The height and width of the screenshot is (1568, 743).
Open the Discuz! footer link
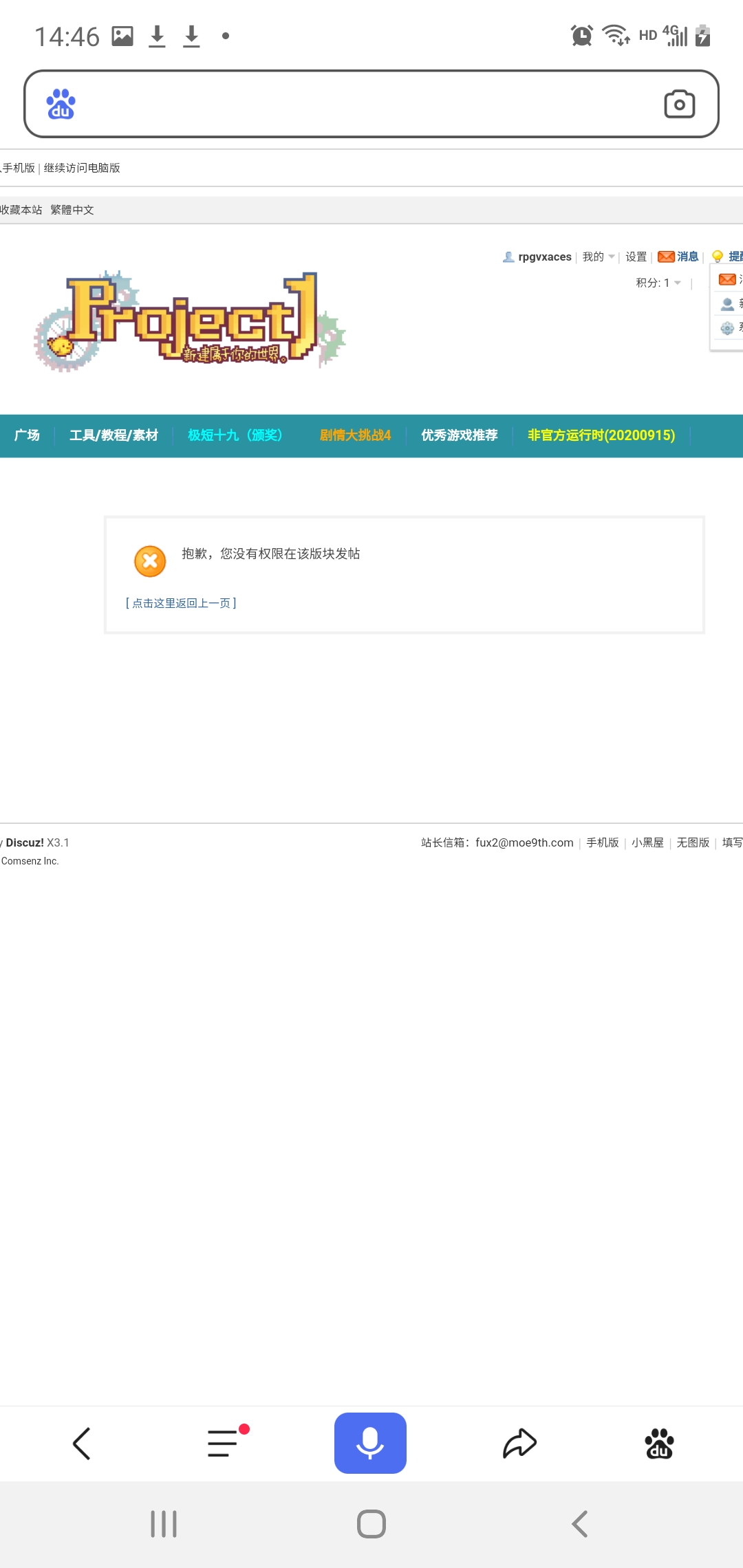coord(25,842)
